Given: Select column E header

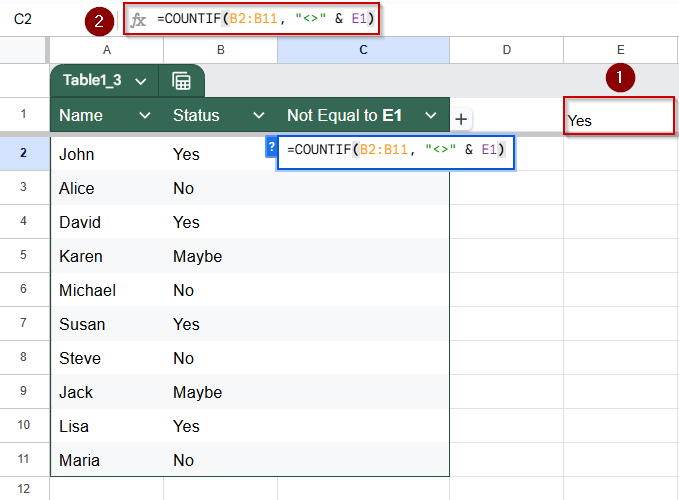Looking at the screenshot, I should tap(621, 50).
